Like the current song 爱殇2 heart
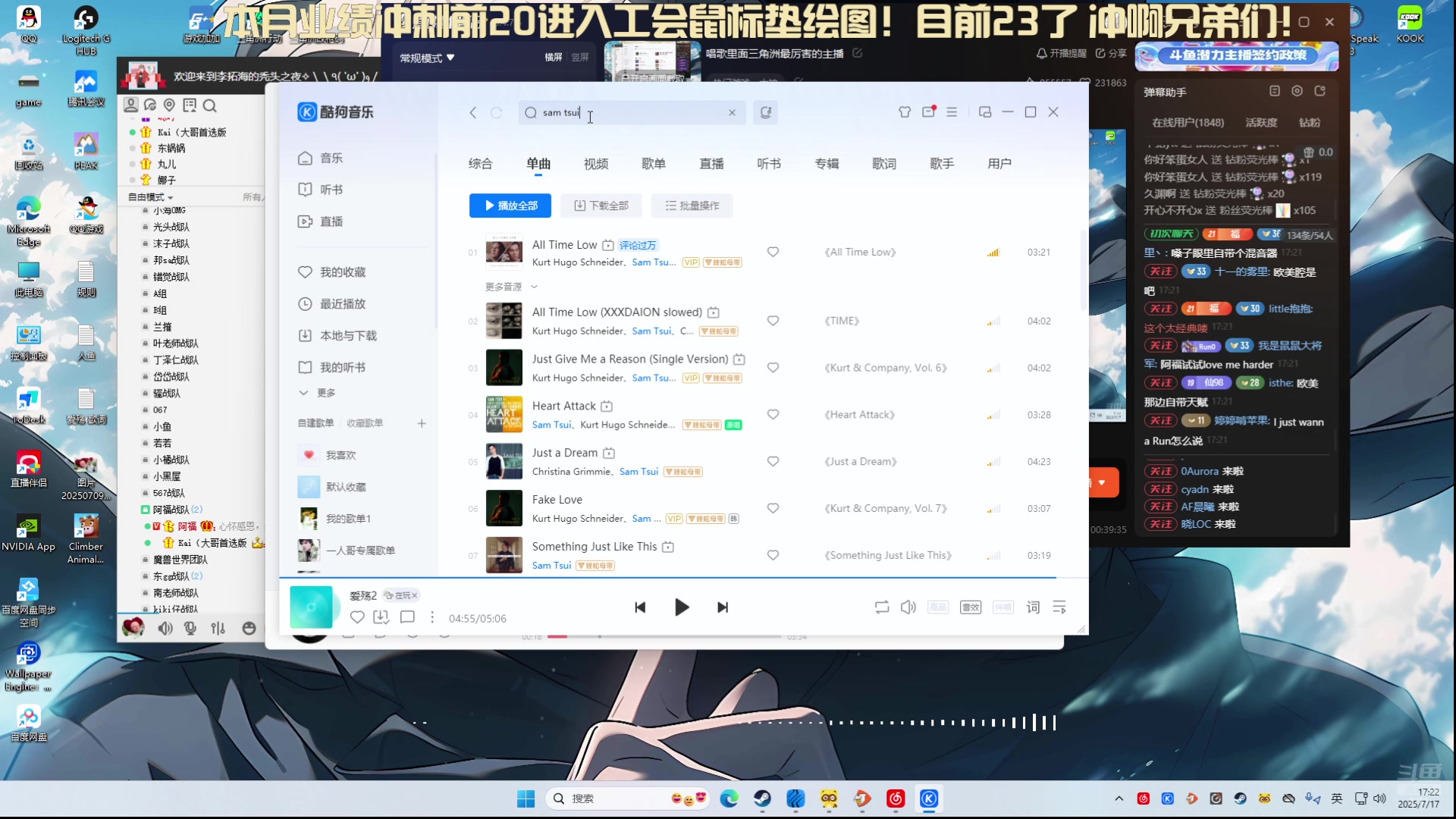Screen dimensions: 1456x819 coord(357,617)
